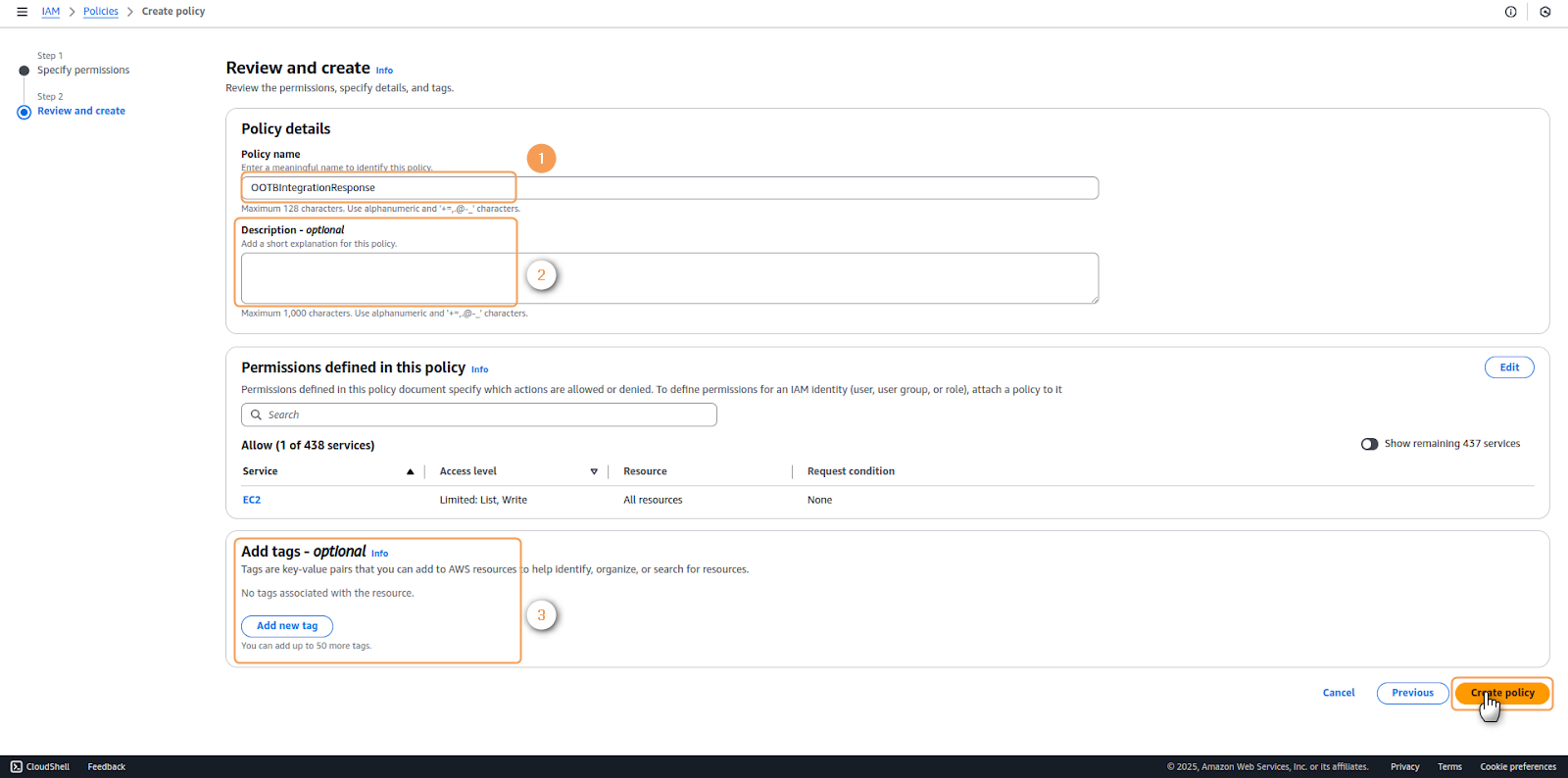Screen dimensions: 1568x778
Task: Click the Create policy button
Action: [1501, 693]
